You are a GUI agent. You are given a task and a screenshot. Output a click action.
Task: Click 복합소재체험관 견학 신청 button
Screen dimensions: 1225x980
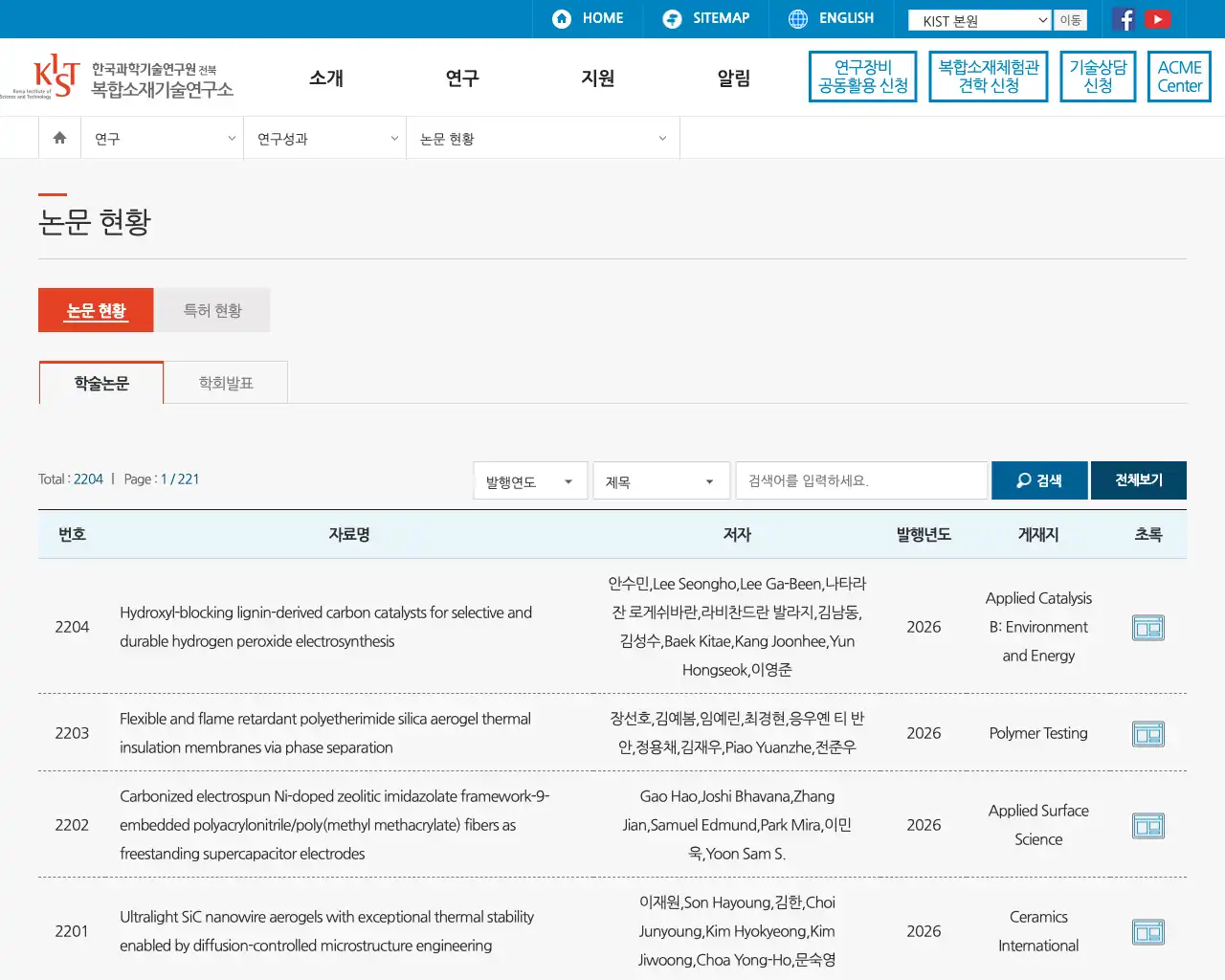click(989, 77)
